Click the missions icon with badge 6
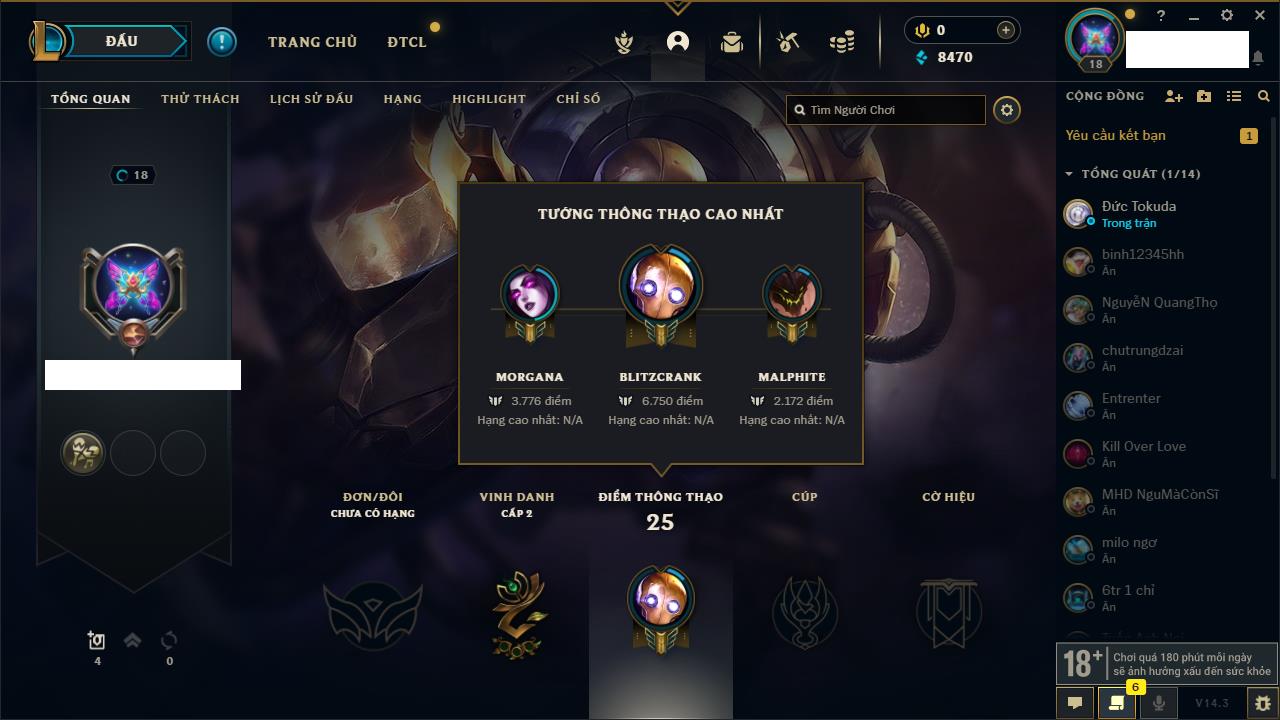The width and height of the screenshot is (1280, 720). tap(1117, 703)
